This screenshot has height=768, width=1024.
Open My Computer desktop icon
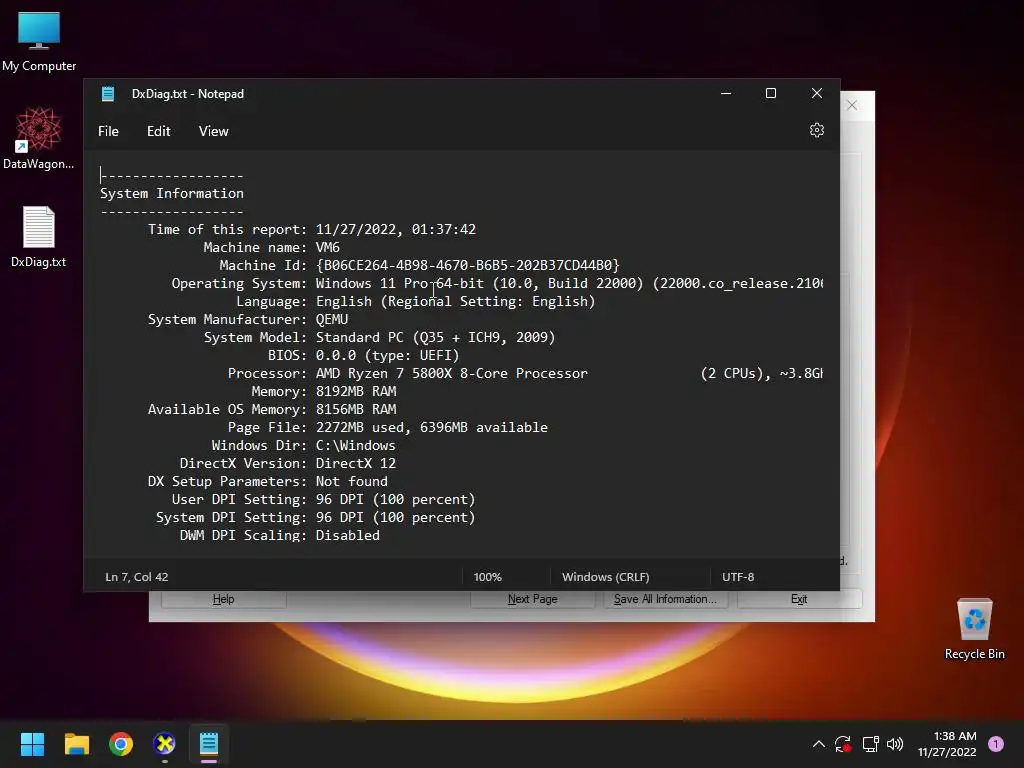[x=39, y=41]
